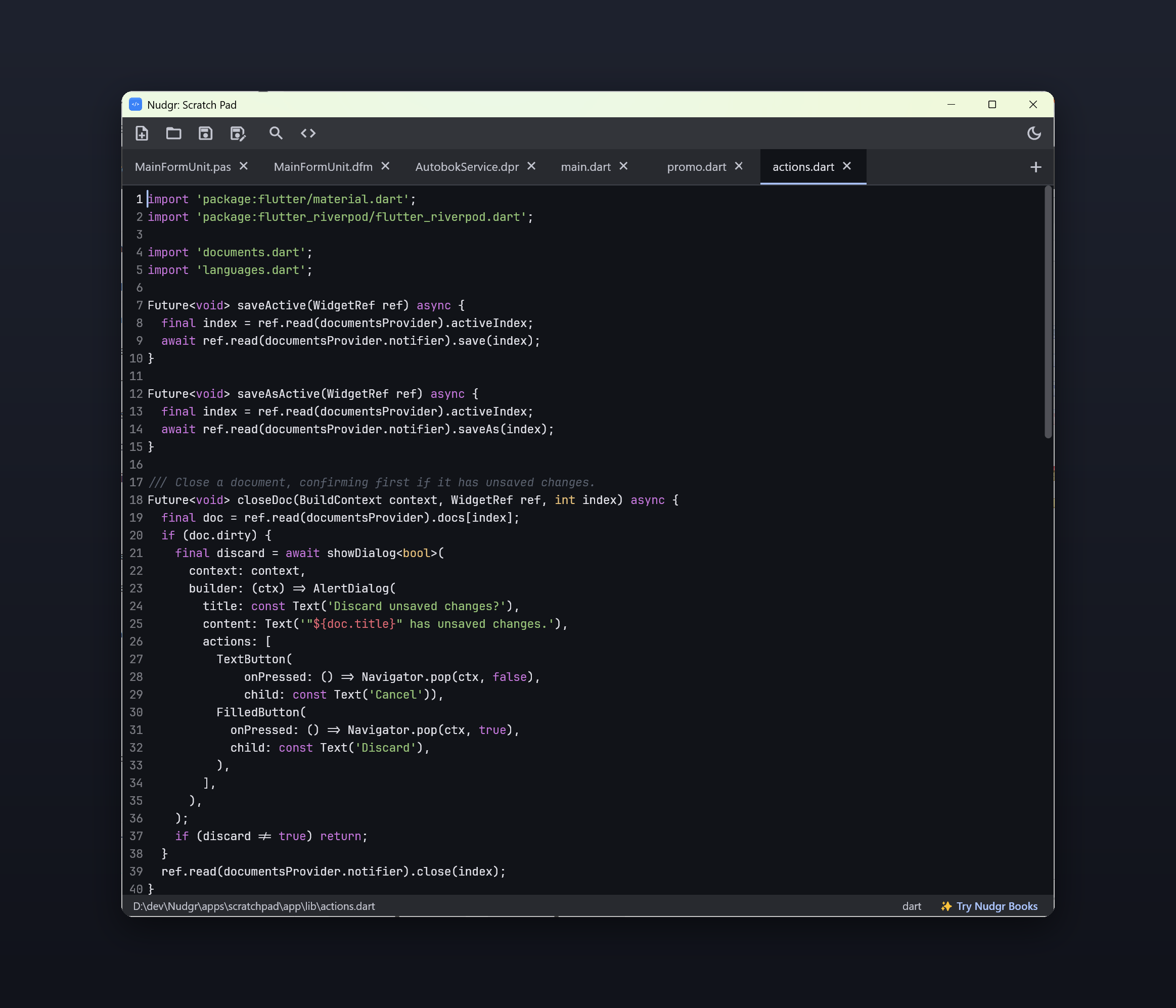Click saveAs(index) on line 14
This screenshot has height=1008, width=1176.
(502, 429)
